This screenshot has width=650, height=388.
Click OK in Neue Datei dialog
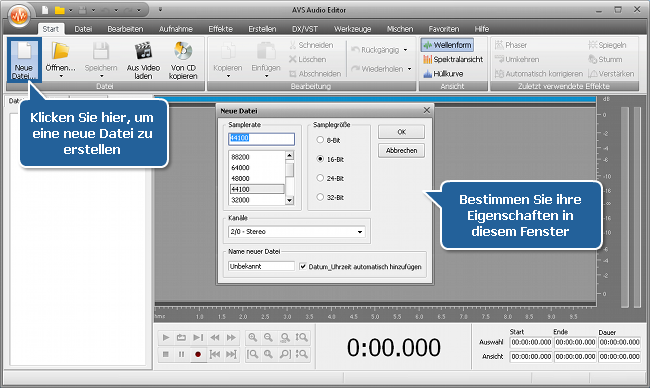pyautogui.click(x=401, y=132)
